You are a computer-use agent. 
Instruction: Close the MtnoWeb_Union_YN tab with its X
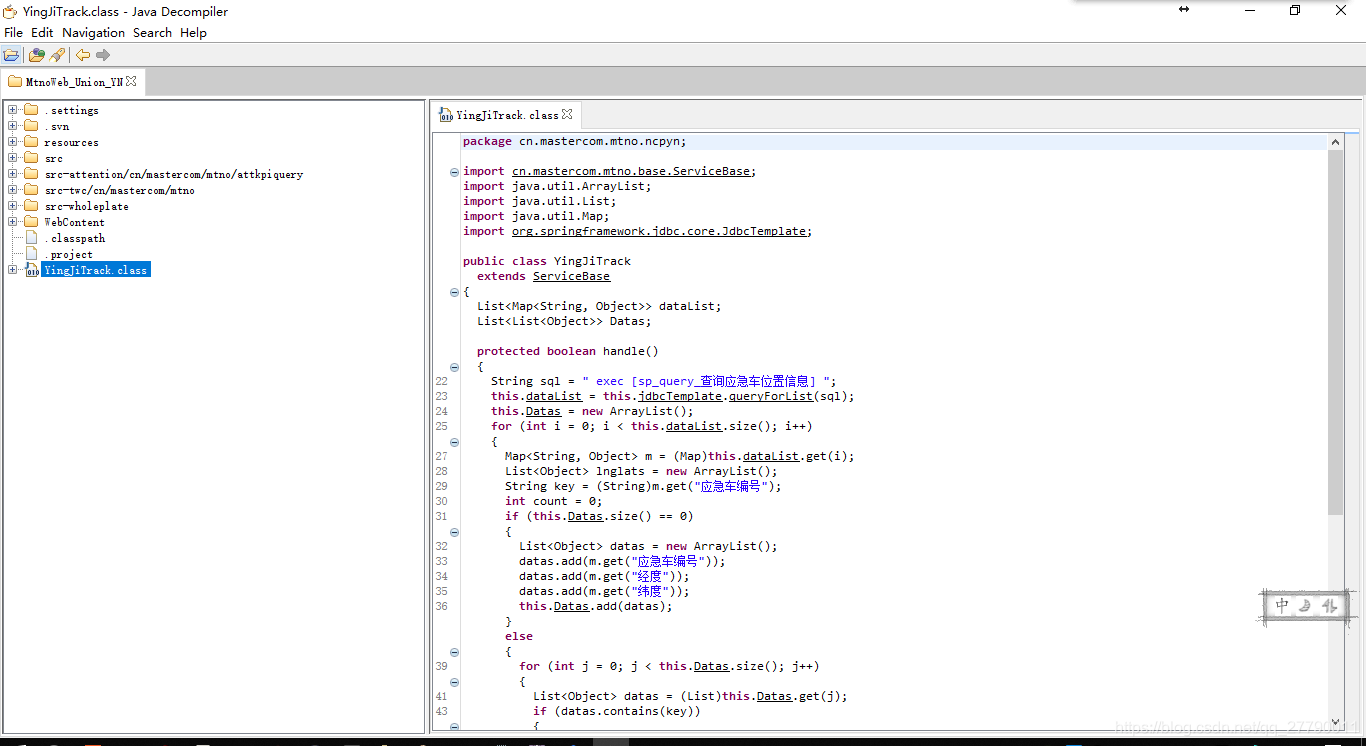pos(131,81)
